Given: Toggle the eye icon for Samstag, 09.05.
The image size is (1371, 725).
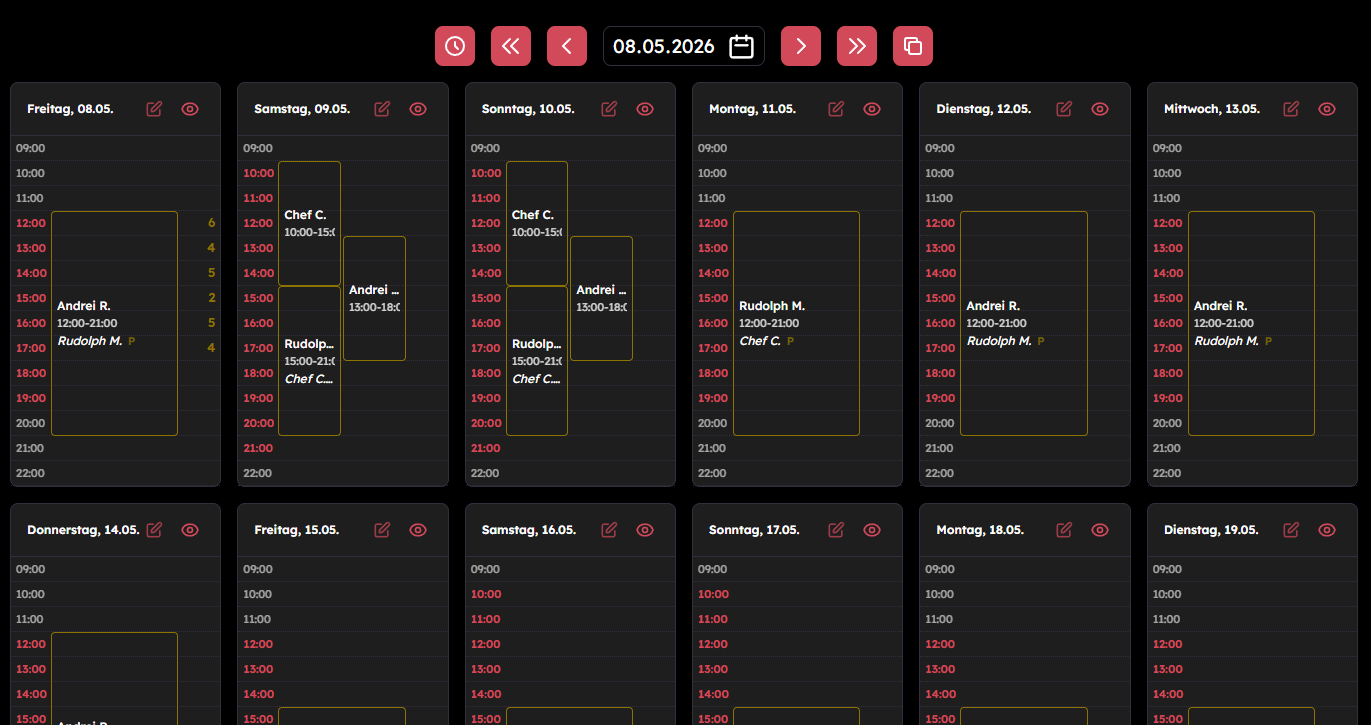Looking at the screenshot, I should point(418,109).
